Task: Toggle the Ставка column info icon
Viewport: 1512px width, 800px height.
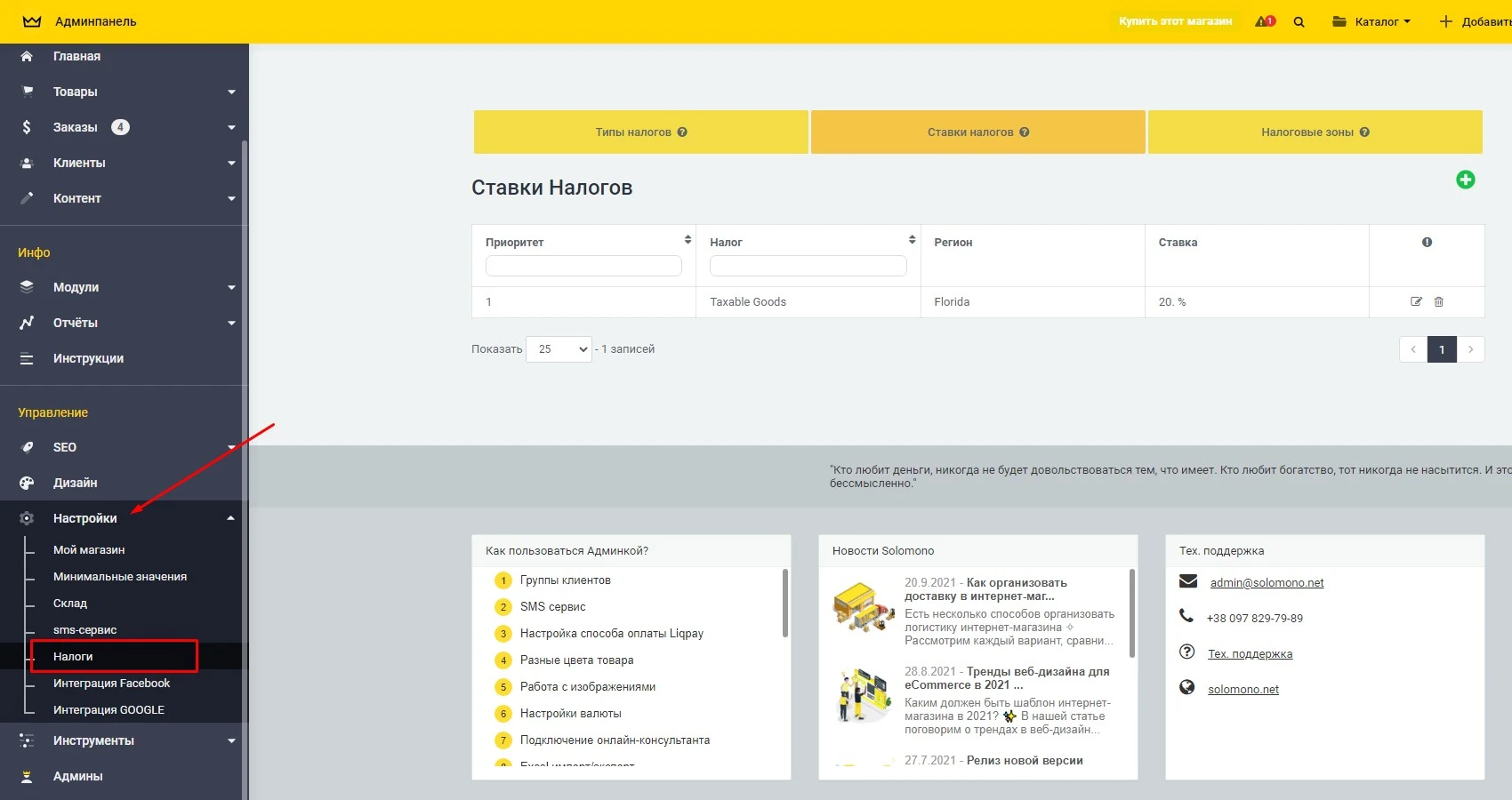Action: point(1426,241)
